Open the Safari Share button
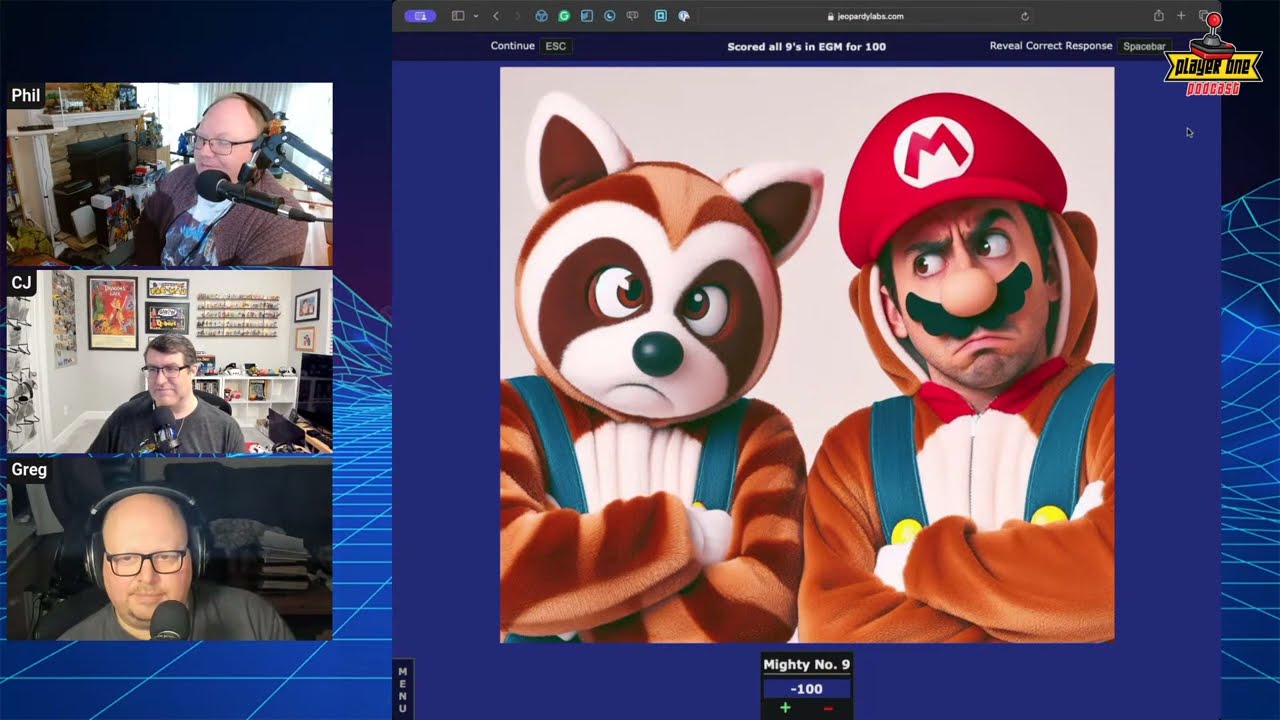 click(1159, 16)
